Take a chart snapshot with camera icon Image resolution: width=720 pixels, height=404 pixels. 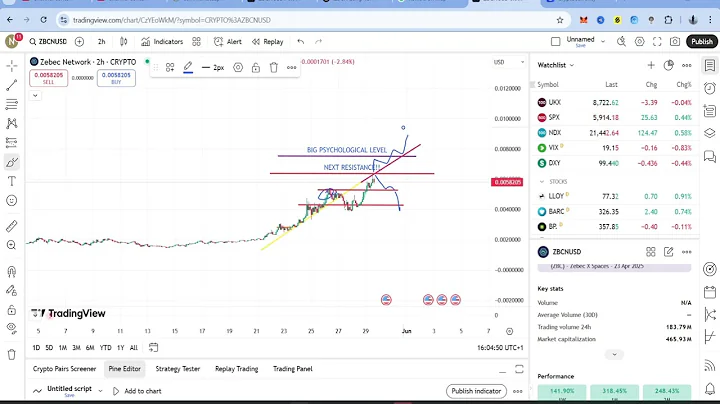pos(675,41)
